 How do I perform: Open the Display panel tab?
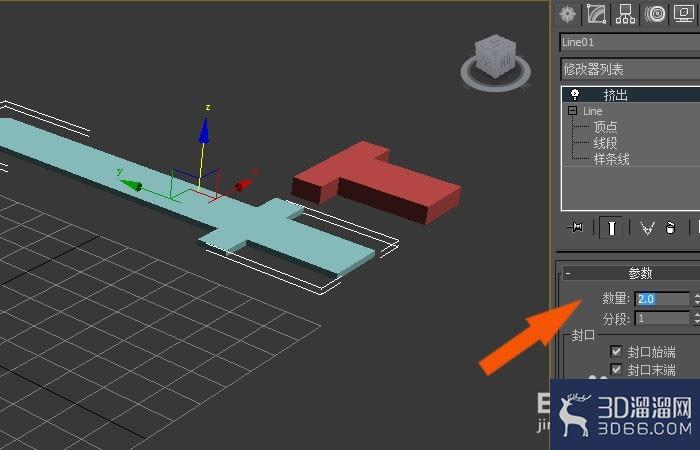tap(683, 14)
